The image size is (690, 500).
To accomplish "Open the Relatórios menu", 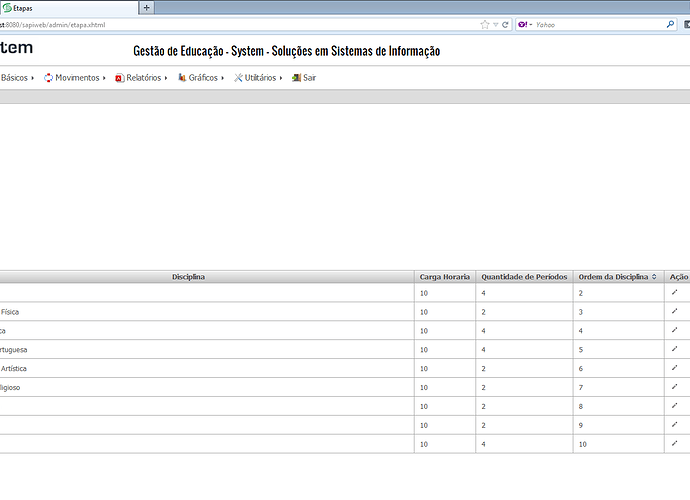I will point(141,78).
